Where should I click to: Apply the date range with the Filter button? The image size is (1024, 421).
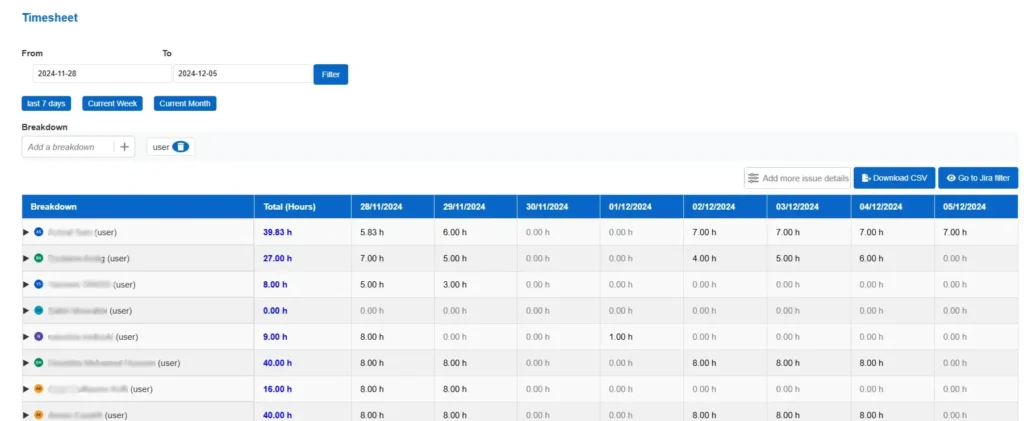pyautogui.click(x=330, y=74)
